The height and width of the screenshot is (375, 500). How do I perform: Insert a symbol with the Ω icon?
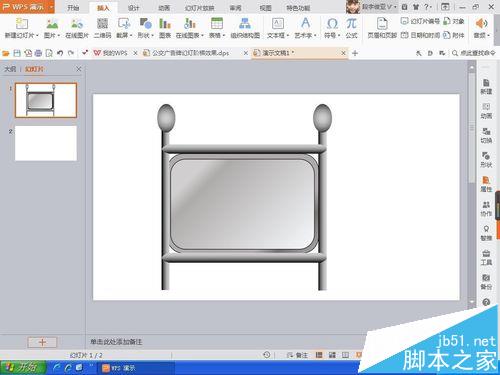[x=332, y=24]
